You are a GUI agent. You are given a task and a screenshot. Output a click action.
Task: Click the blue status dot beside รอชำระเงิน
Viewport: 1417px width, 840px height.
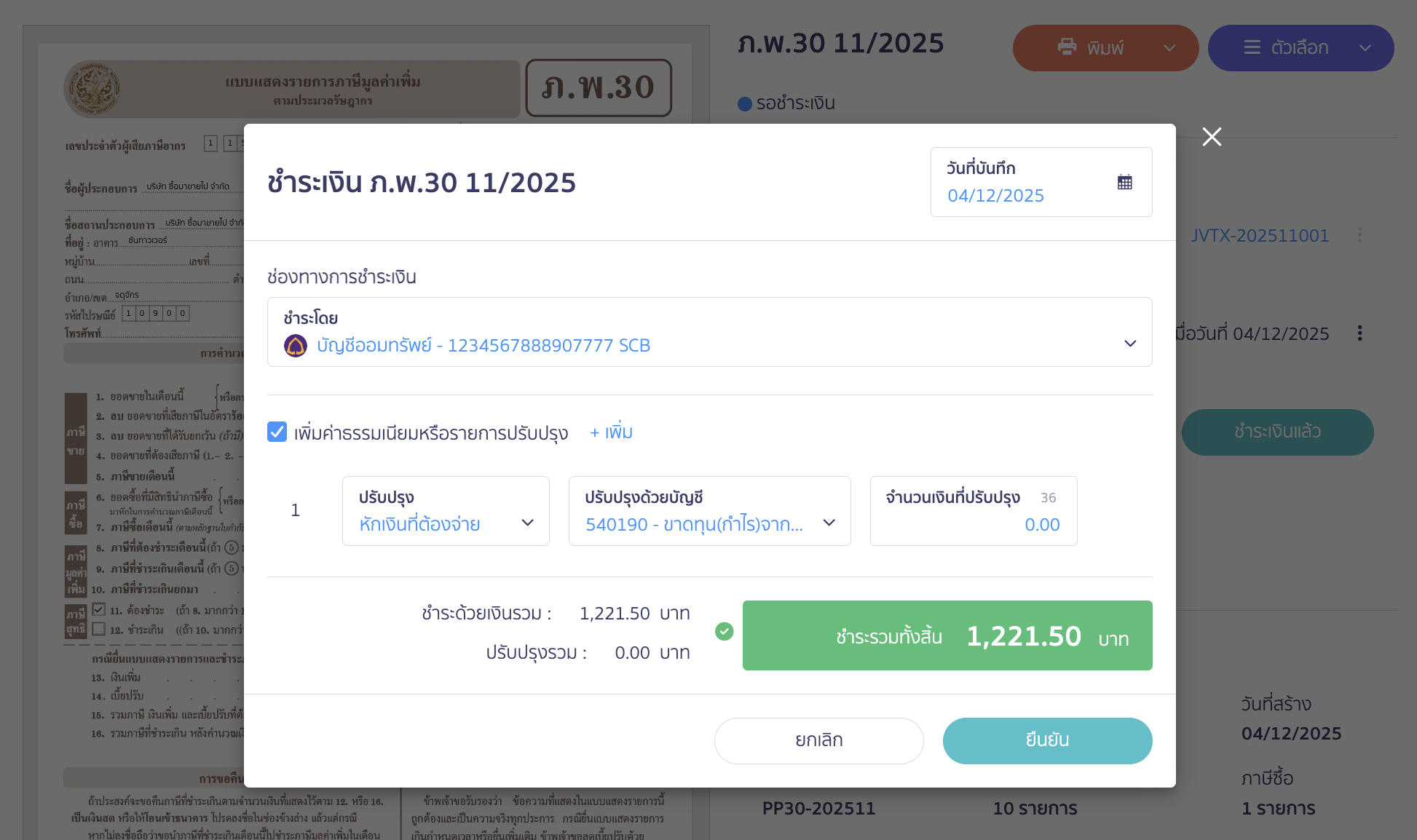tap(745, 103)
